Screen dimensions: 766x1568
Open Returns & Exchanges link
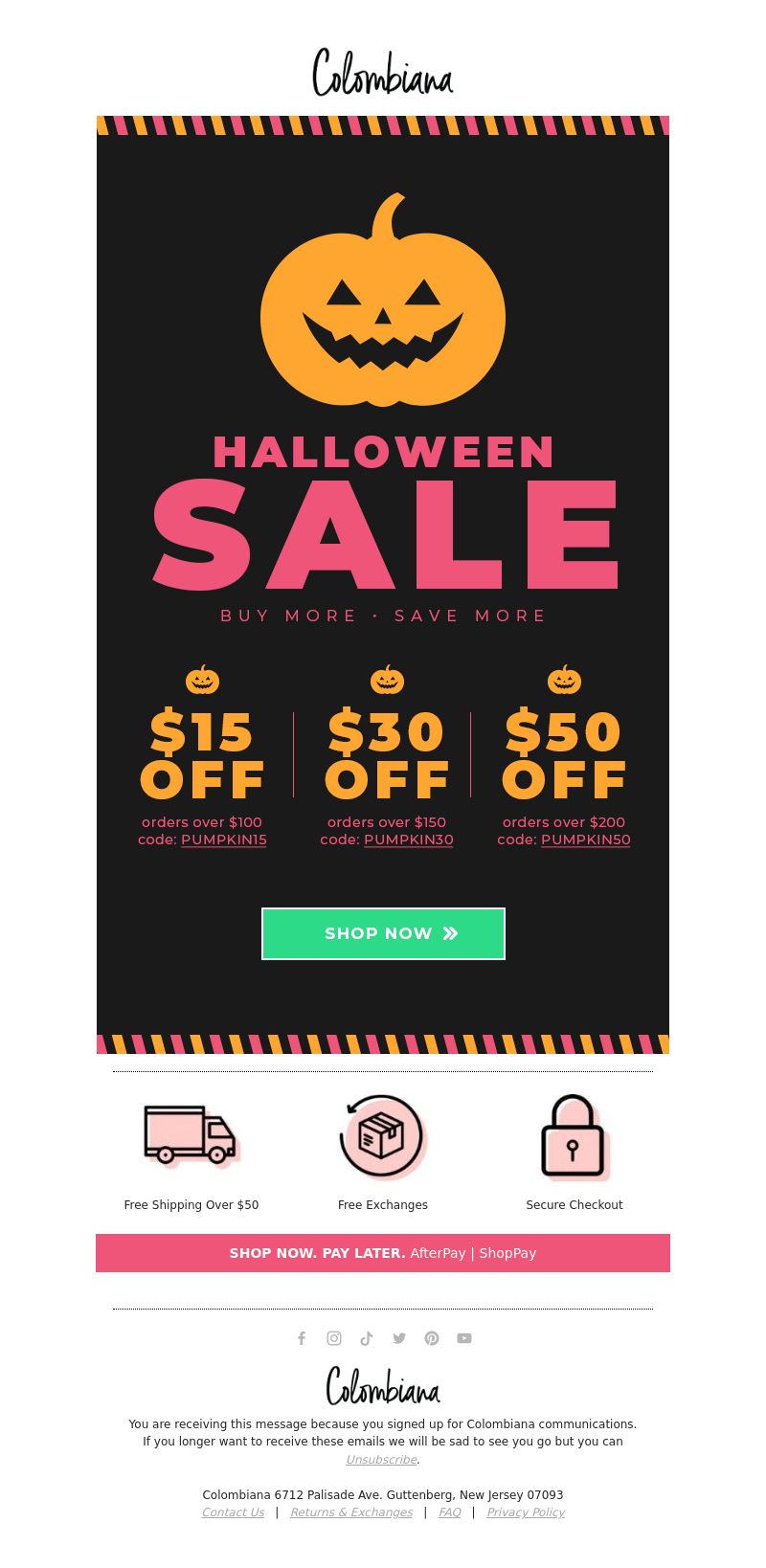pos(351,1512)
